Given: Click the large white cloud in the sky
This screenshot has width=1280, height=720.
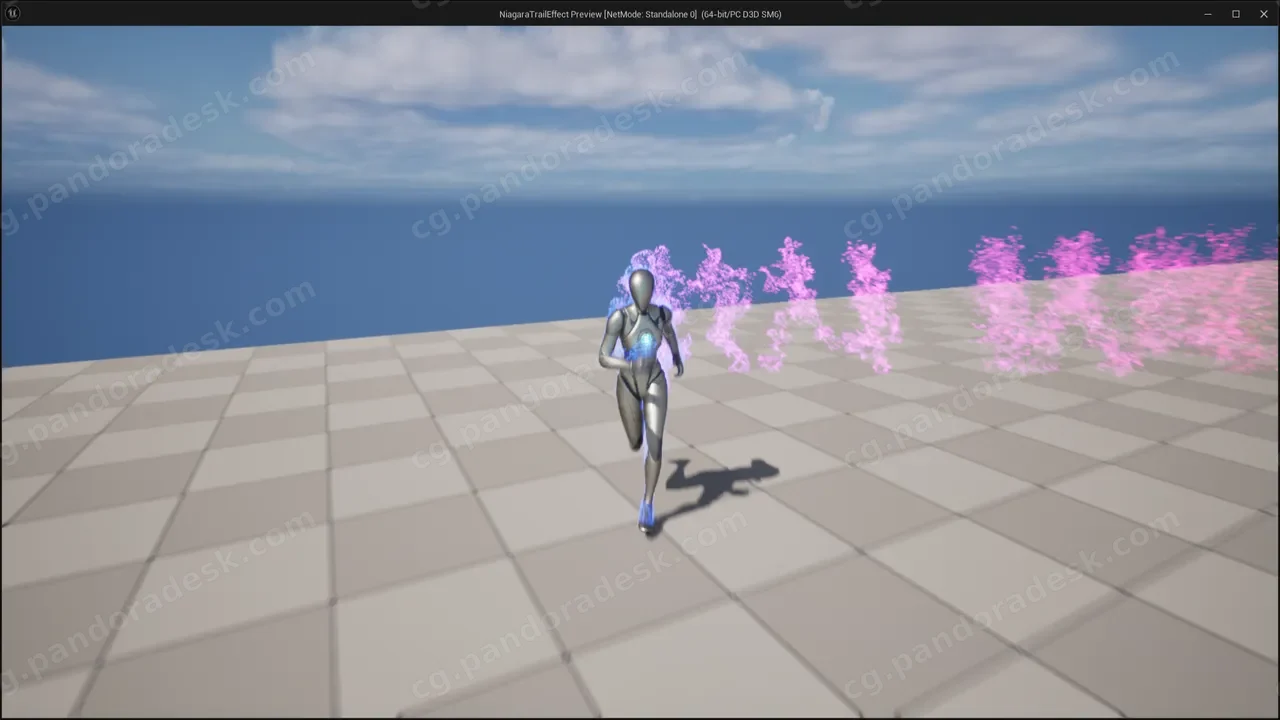Looking at the screenshot, I should pyautogui.click(x=540, y=75).
